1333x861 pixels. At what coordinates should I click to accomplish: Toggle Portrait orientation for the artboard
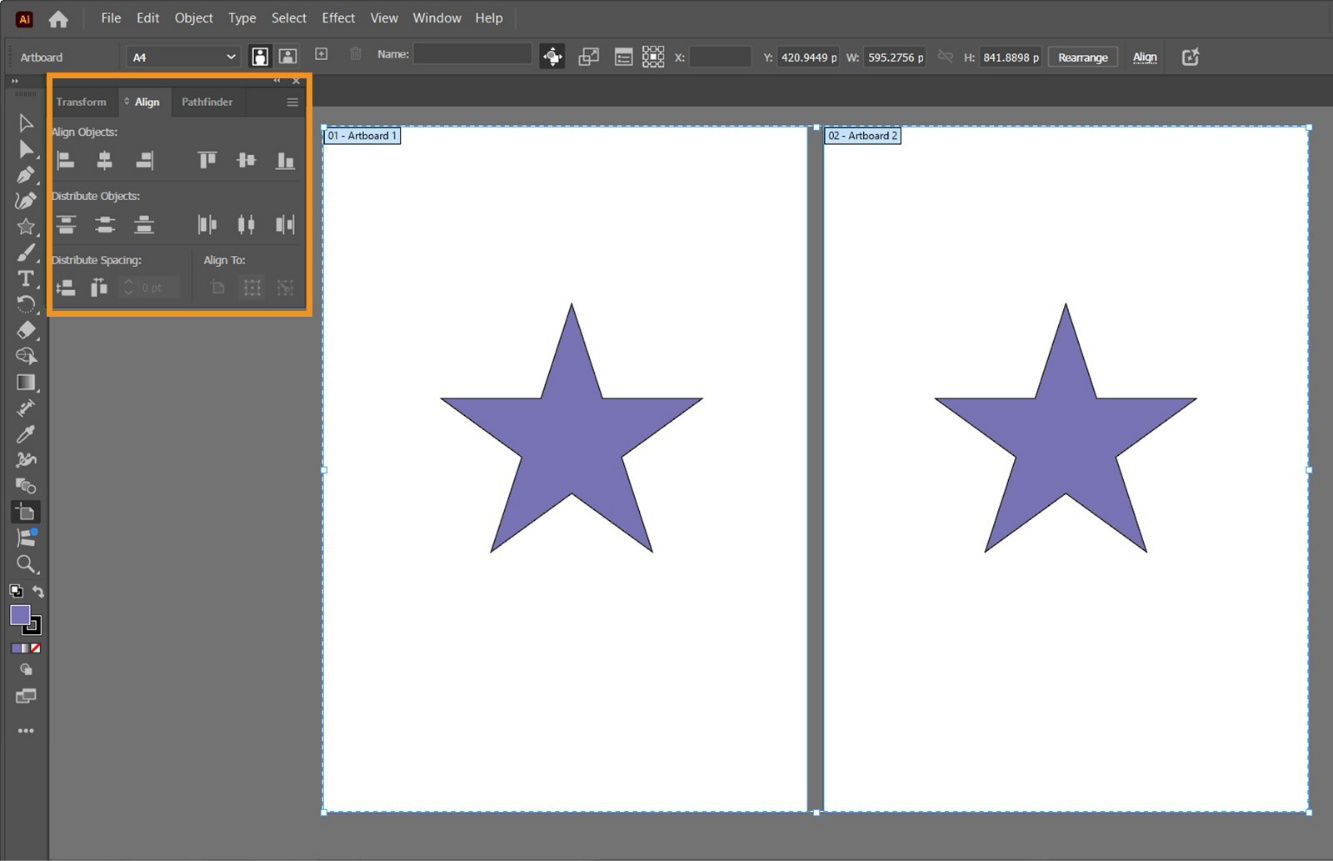(260, 57)
